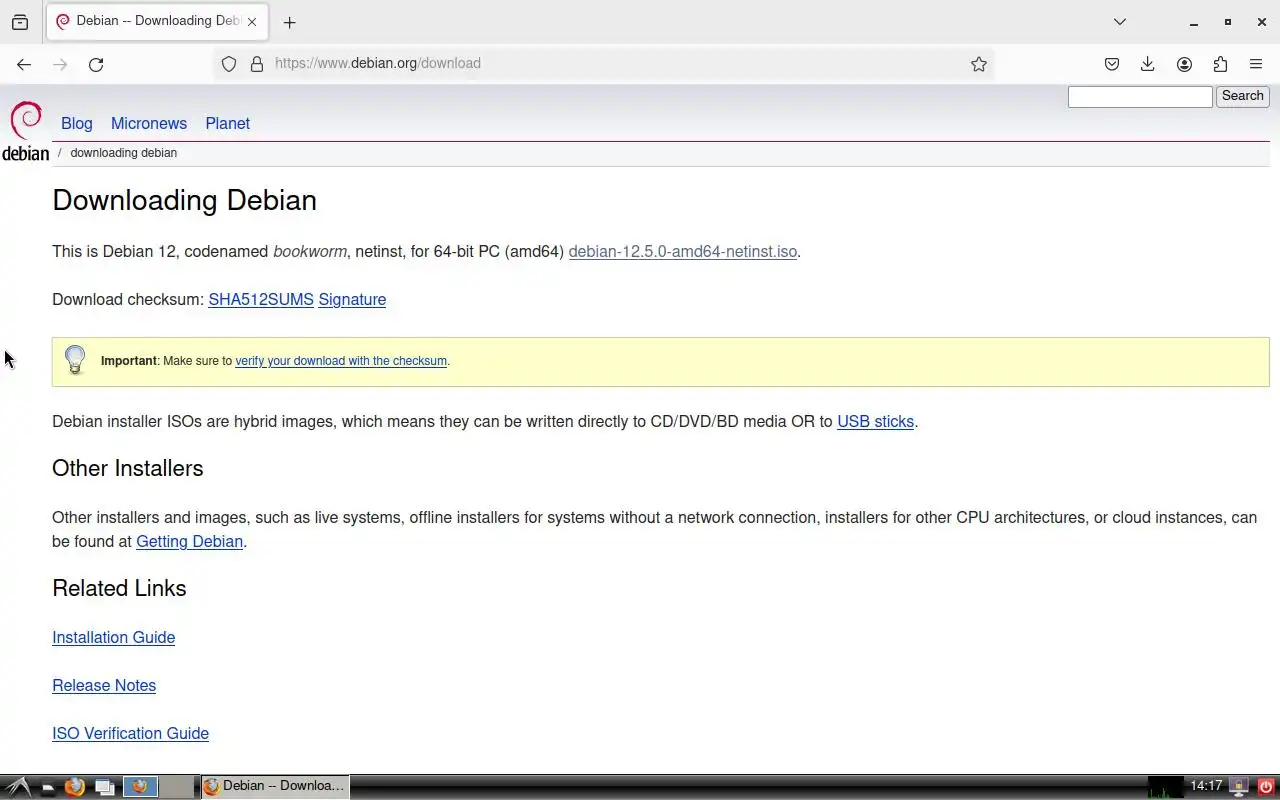Image resolution: width=1280 pixels, height=800 pixels.
Task: Open the Extensions puzzle icon
Action: (x=1220, y=64)
